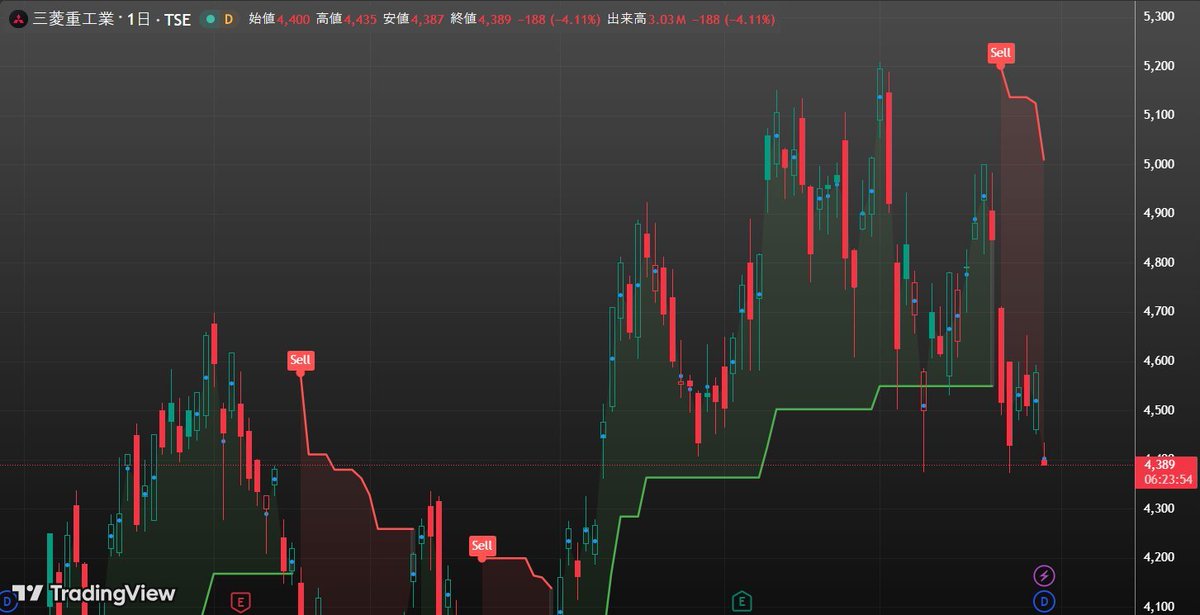Click the 出来高 3.03M volume value
Image resolution: width=1200 pixels, height=615 pixels.
pyautogui.click(x=646, y=19)
